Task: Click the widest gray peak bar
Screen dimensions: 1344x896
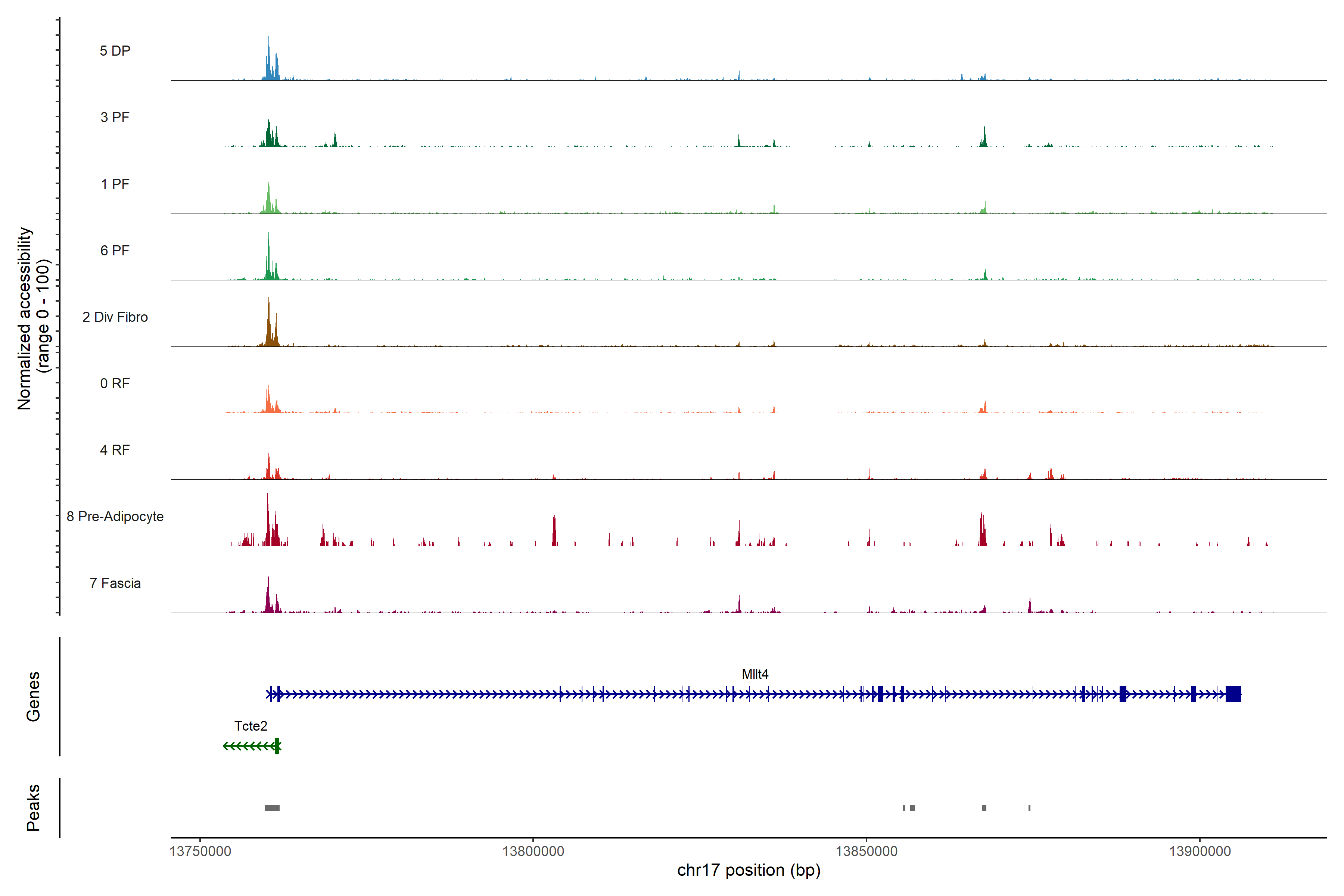Action: pos(272,808)
